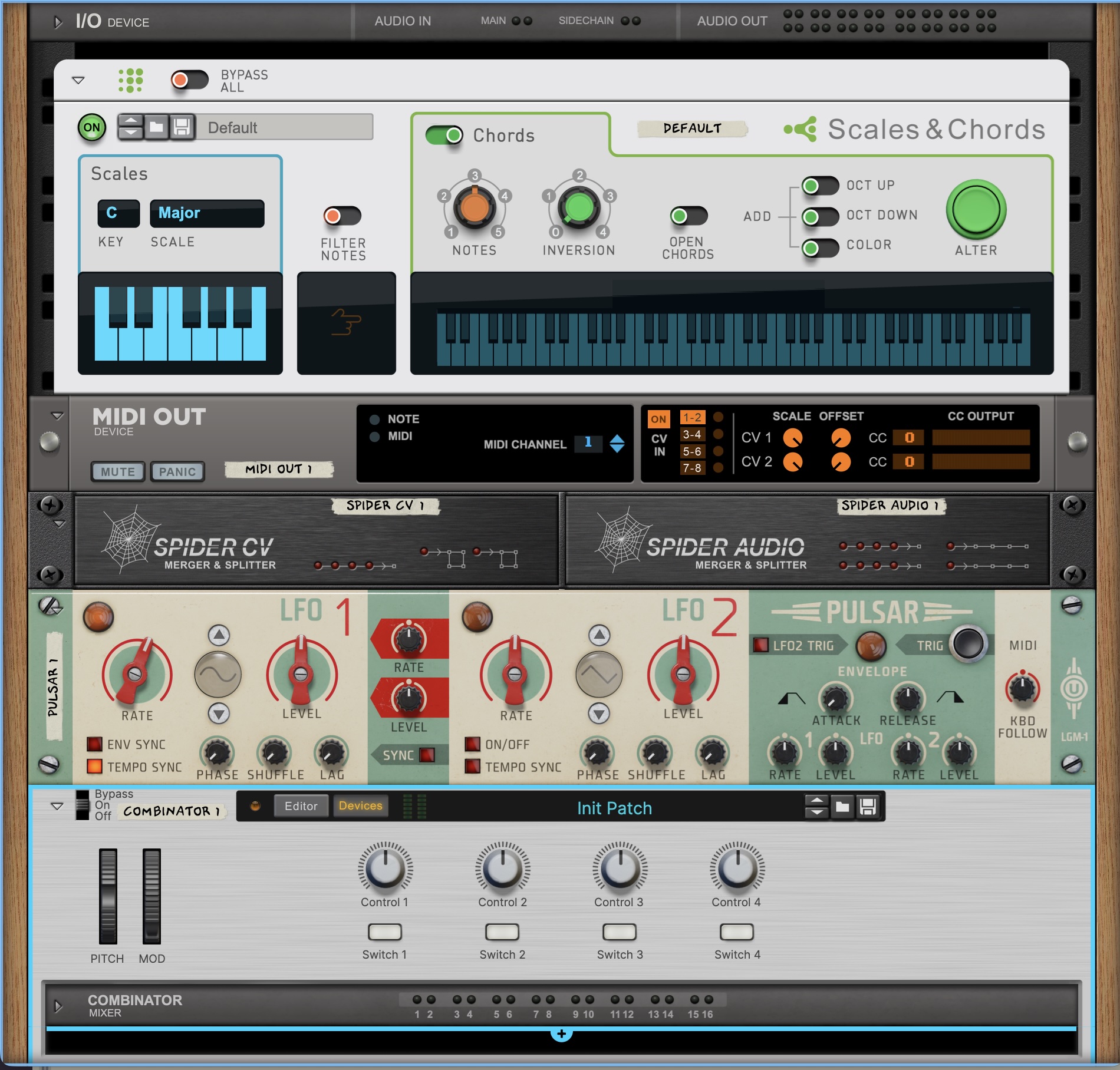Turn off the green Scales & Chords ON button
The image size is (1120, 1070).
point(92,127)
